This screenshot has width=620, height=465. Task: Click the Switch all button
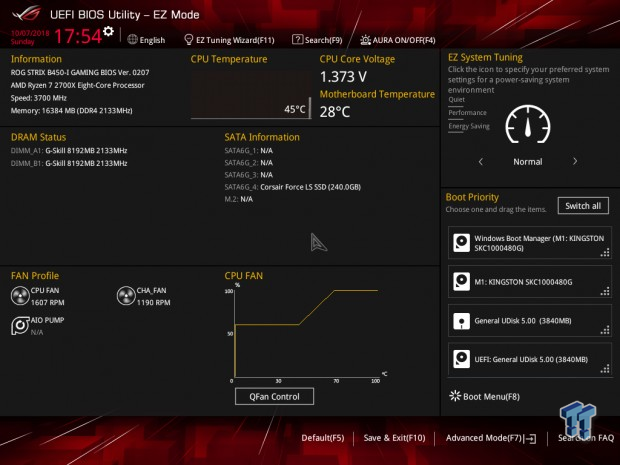(583, 206)
